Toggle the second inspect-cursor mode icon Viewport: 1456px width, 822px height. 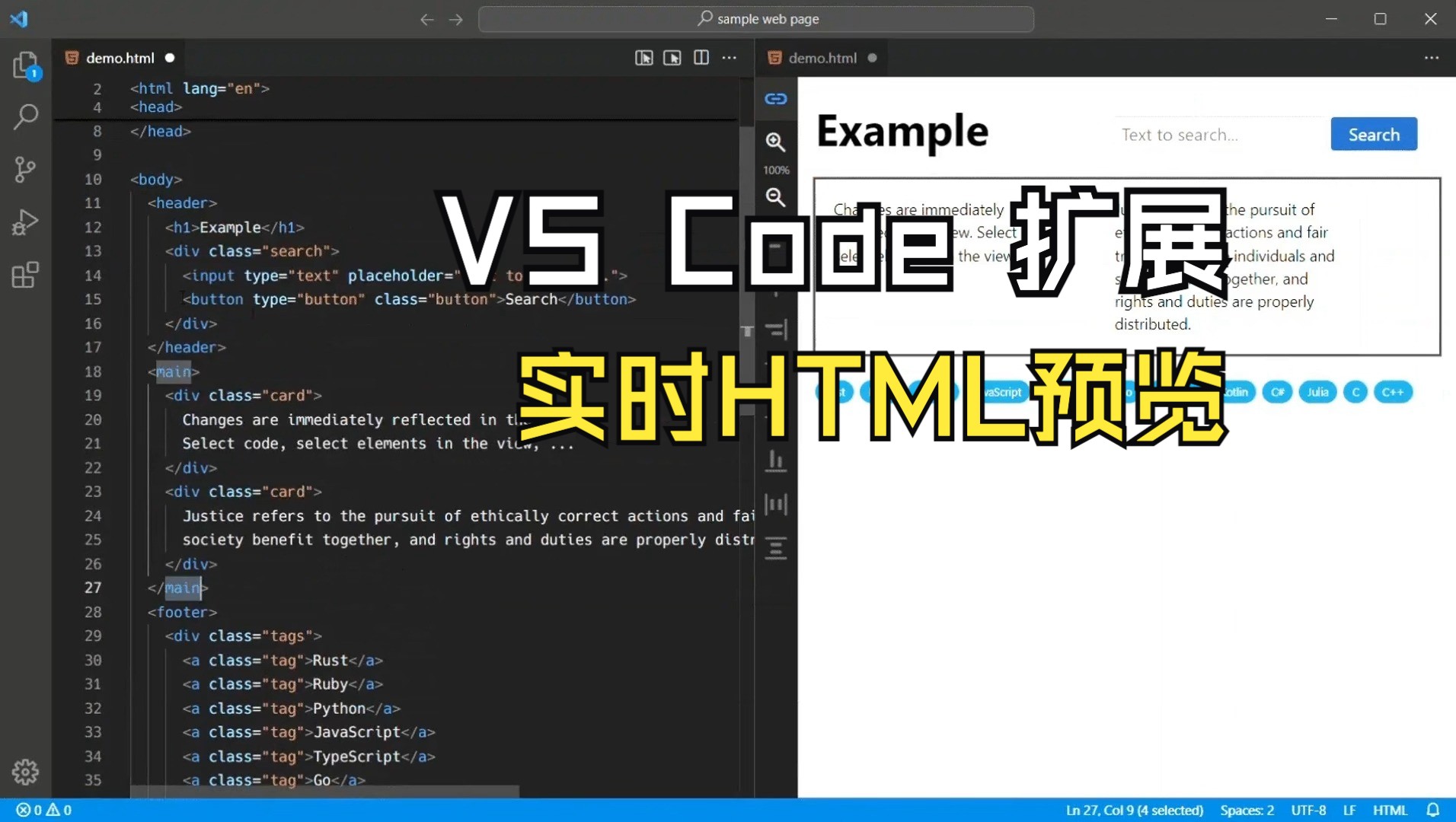point(672,58)
